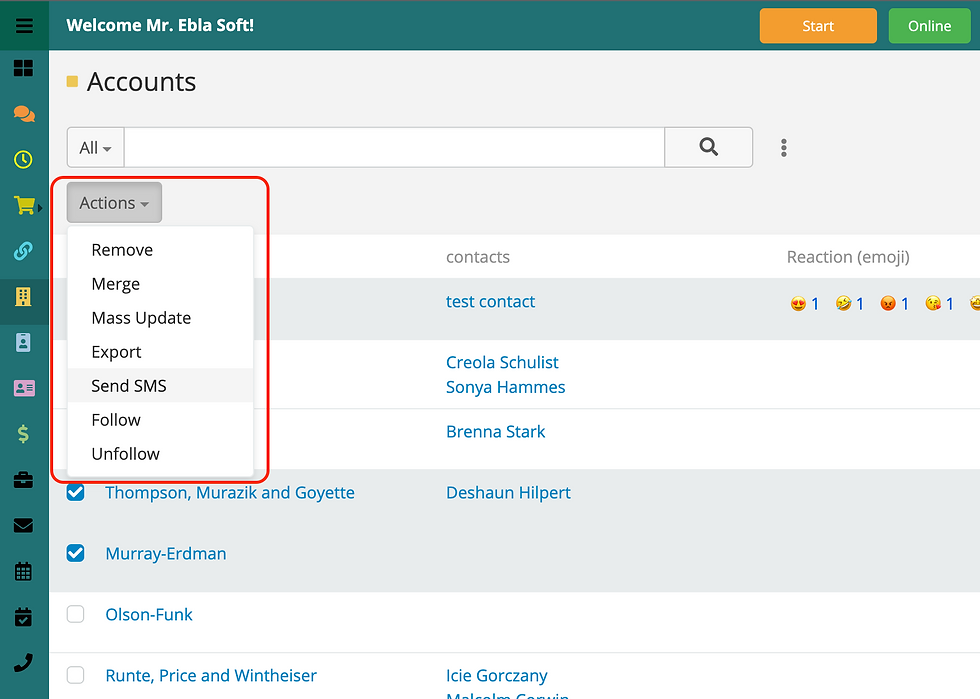Open the Olson-Funk account
Image resolution: width=980 pixels, height=699 pixels.
(x=149, y=615)
